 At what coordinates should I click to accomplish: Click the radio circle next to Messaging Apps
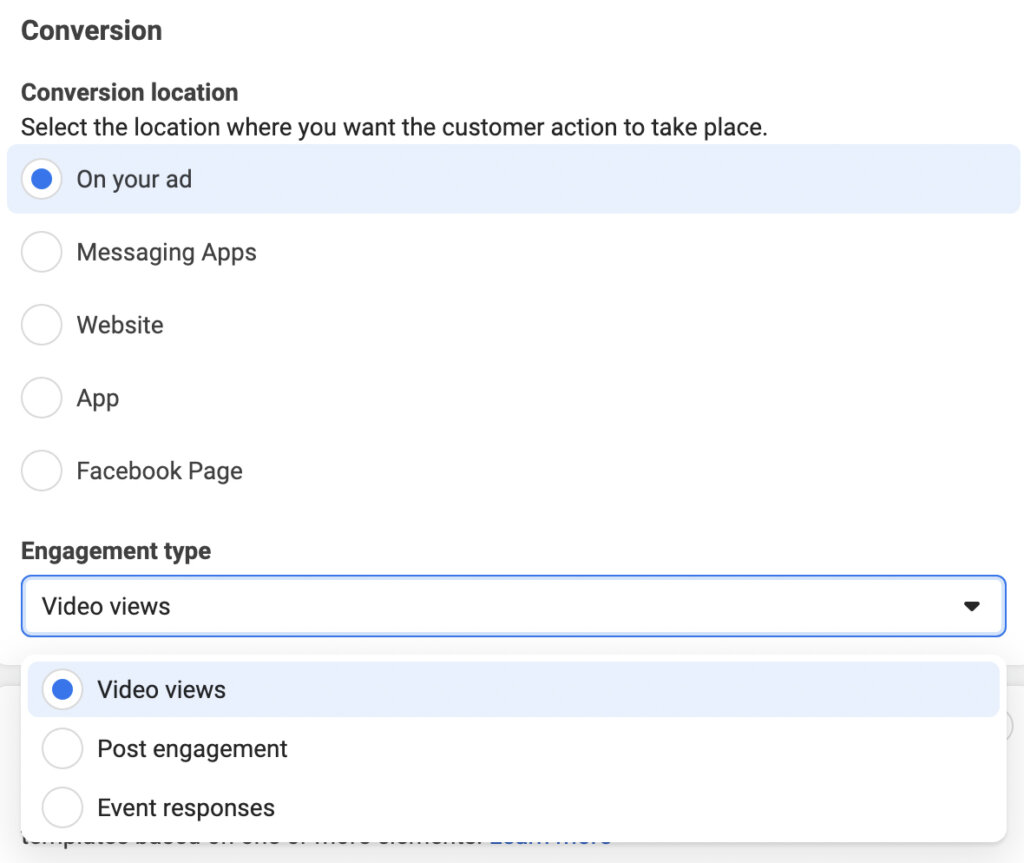(x=41, y=252)
